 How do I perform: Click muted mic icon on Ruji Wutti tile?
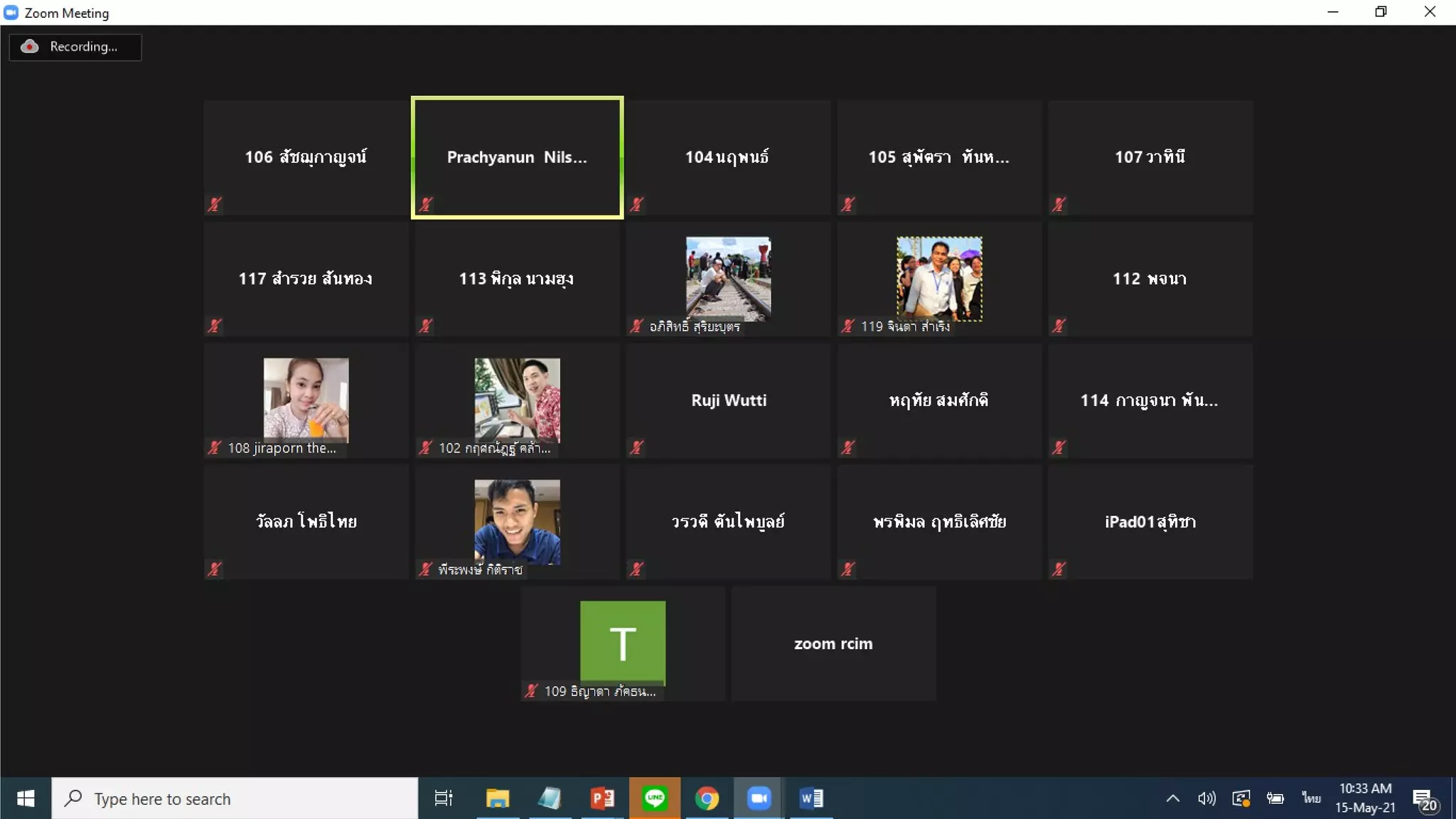637,447
